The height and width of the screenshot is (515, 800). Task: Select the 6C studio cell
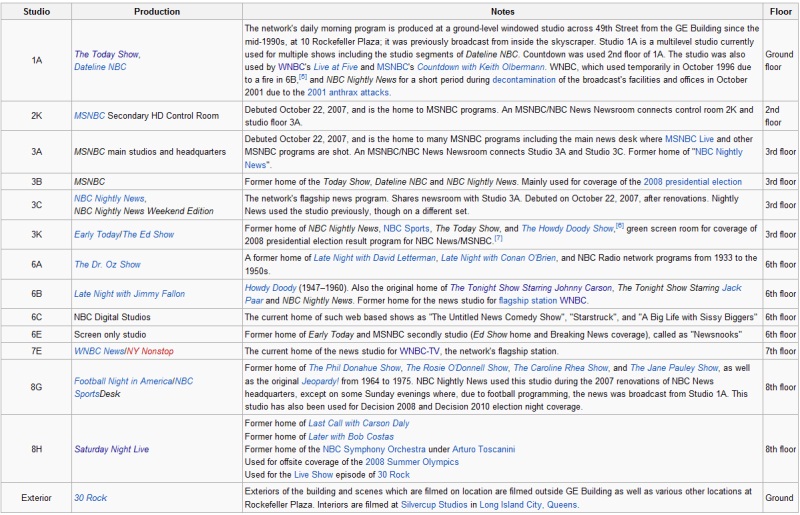tap(36, 317)
